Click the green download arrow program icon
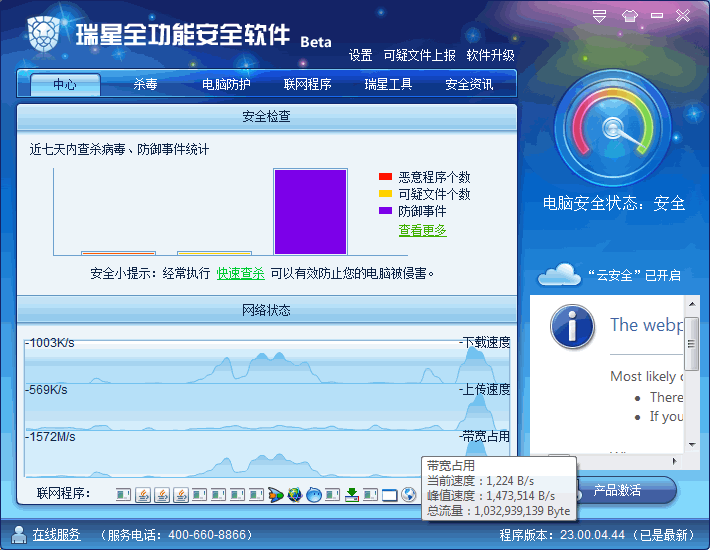 [352, 495]
